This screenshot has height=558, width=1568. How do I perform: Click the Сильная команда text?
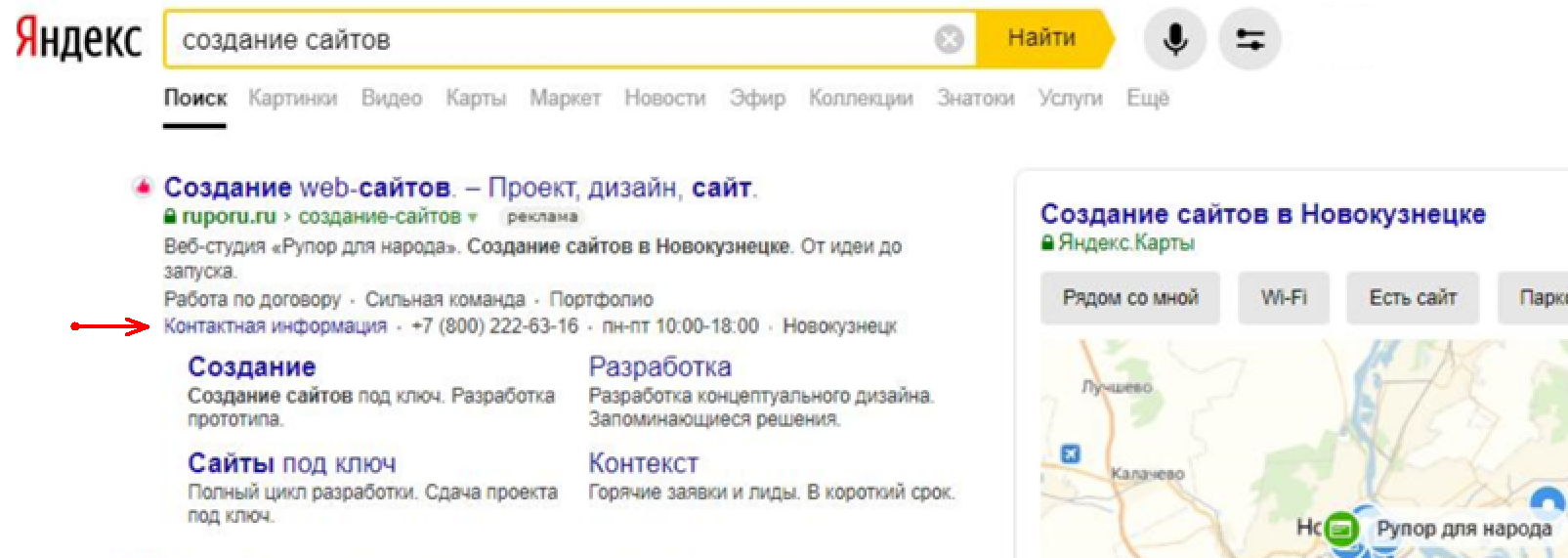445,299
